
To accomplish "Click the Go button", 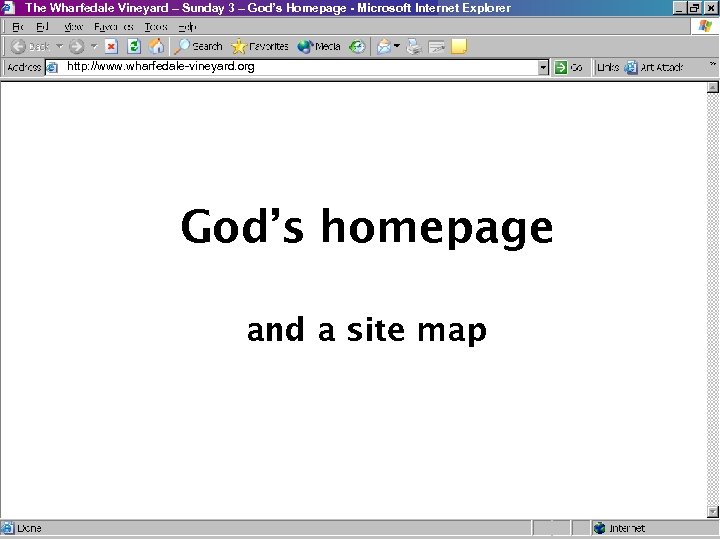I will 568,68.
